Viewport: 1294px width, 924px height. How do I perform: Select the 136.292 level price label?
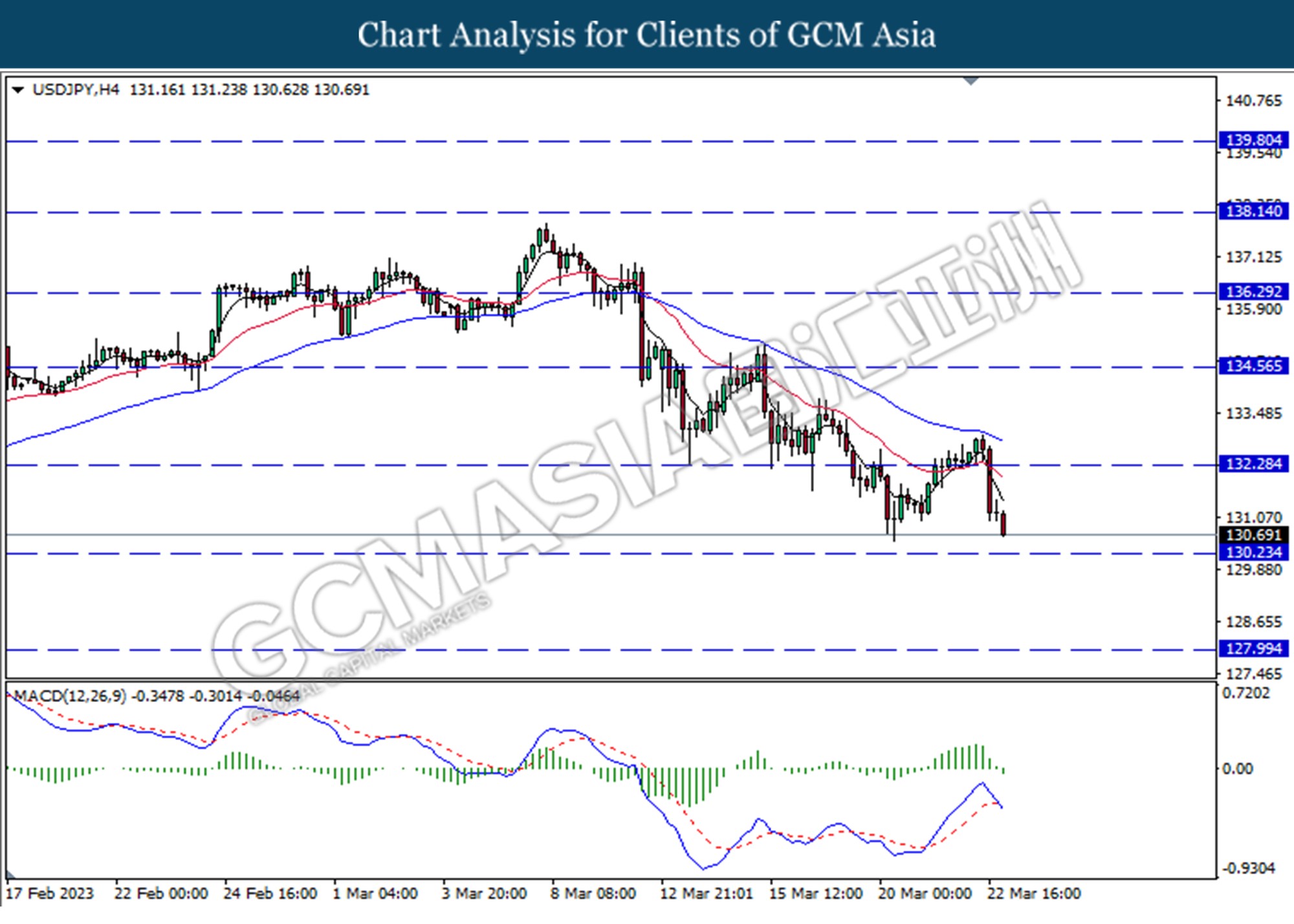pos(1253,292)
